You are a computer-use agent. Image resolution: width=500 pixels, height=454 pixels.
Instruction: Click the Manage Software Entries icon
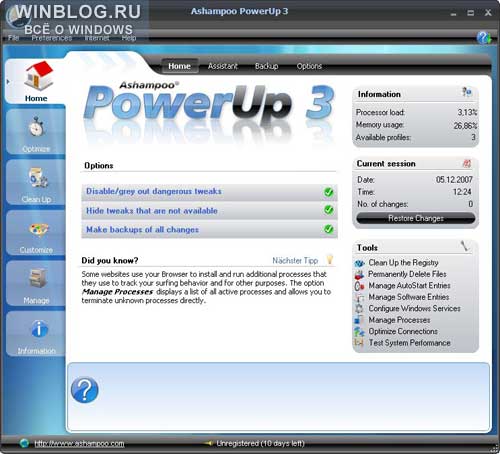coord(359,297)
